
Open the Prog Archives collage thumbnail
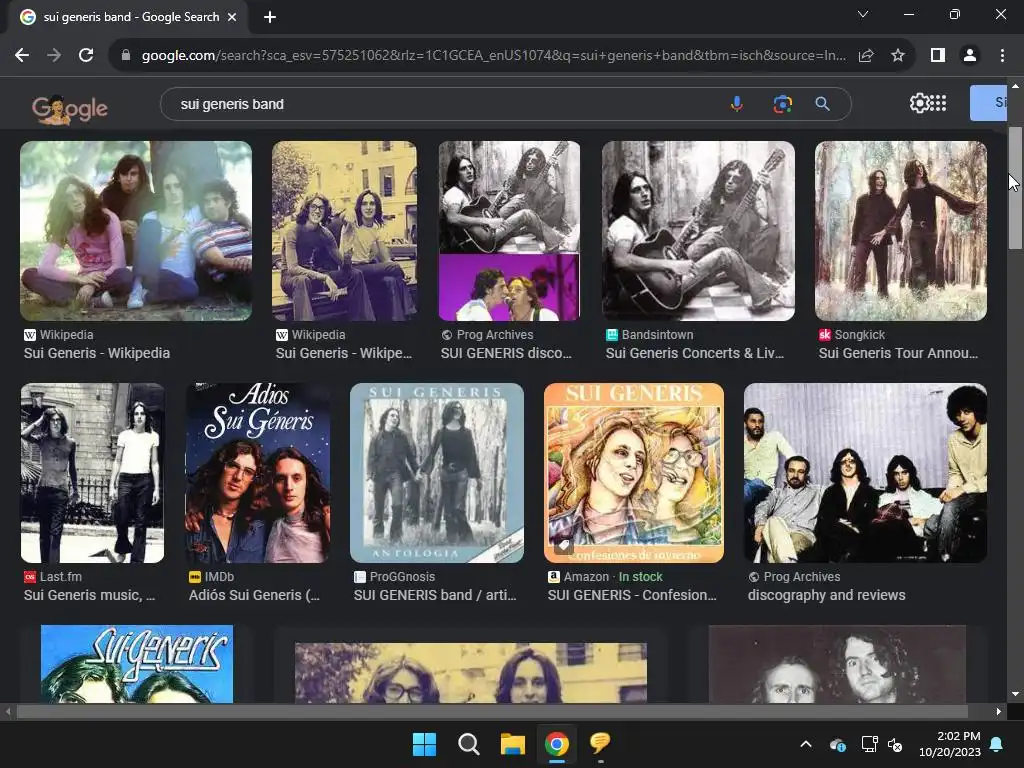pyautogui.click(x=509, y=231)
